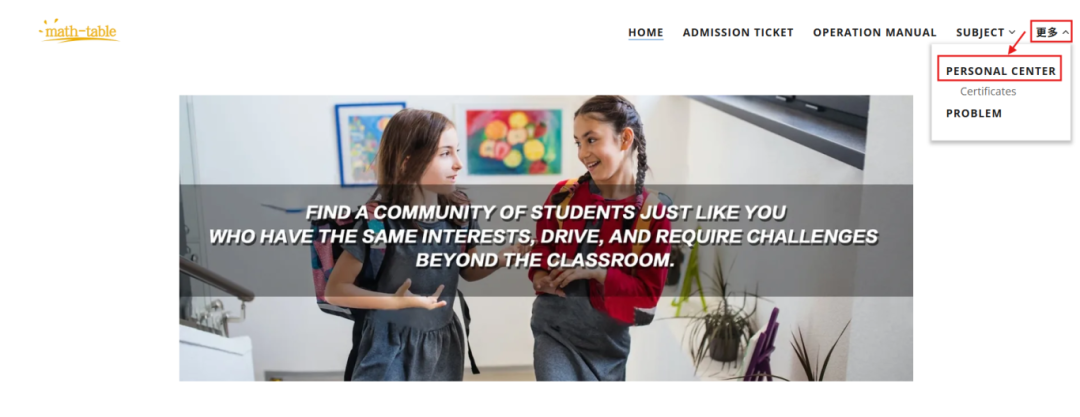Click the SUBJECT menu label
Screen dimensions: 1080x417
coord(980,32)
